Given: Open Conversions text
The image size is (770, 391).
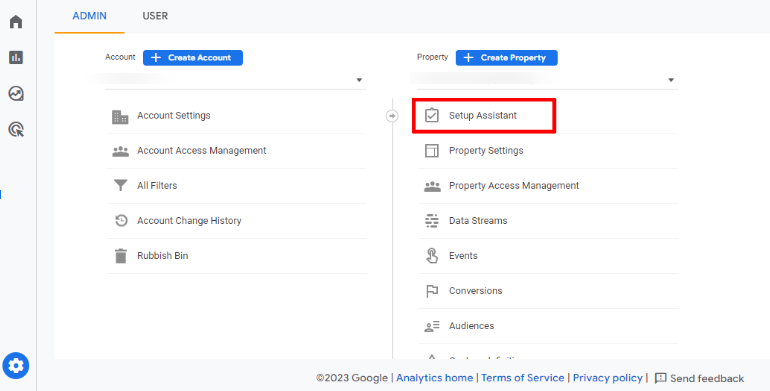Looking at the screenshot, I should (476, 291).
